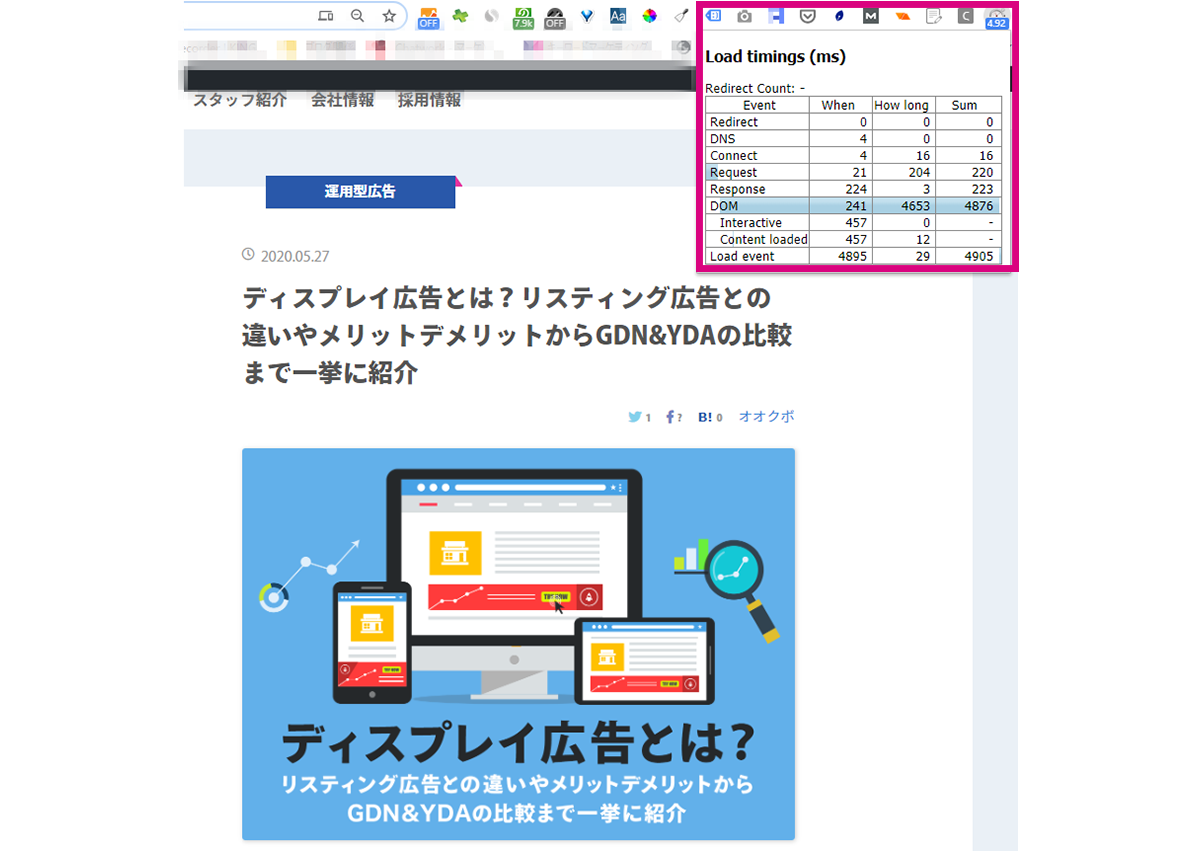
Task: Click the Load event how-long value 29
Action: click(923, 257)
